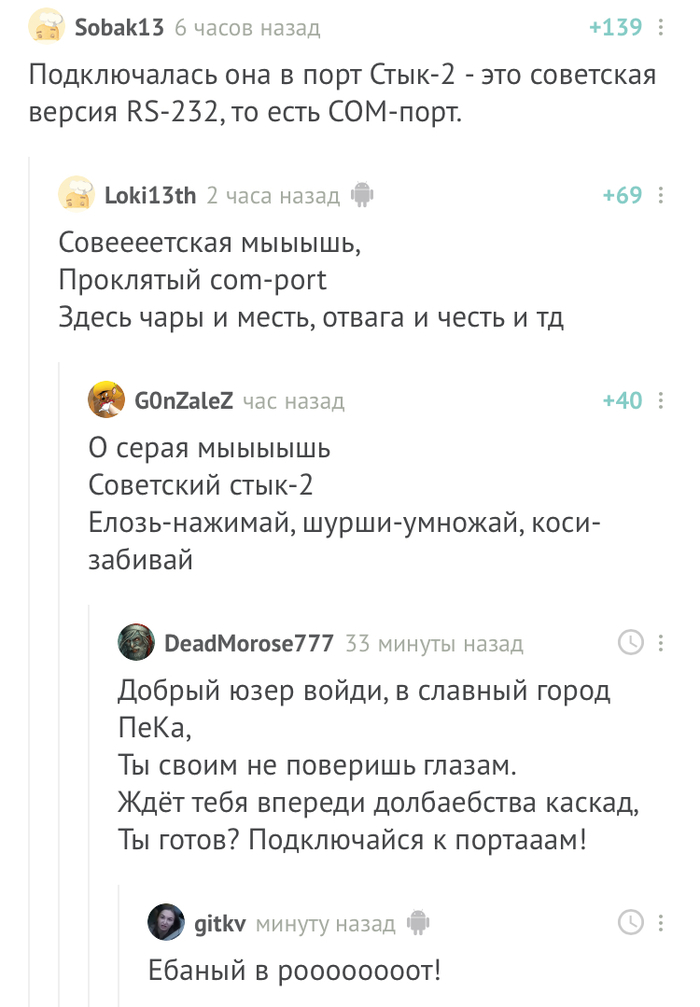The height and width of the screenshot is (1007, 700).
Task: Click Loki13th's avatar icon
Action: (77, 195)
